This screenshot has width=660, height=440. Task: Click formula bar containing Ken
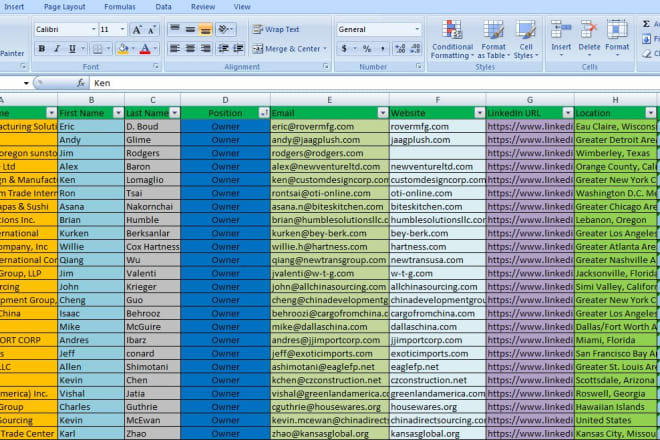tap(374, 83)
